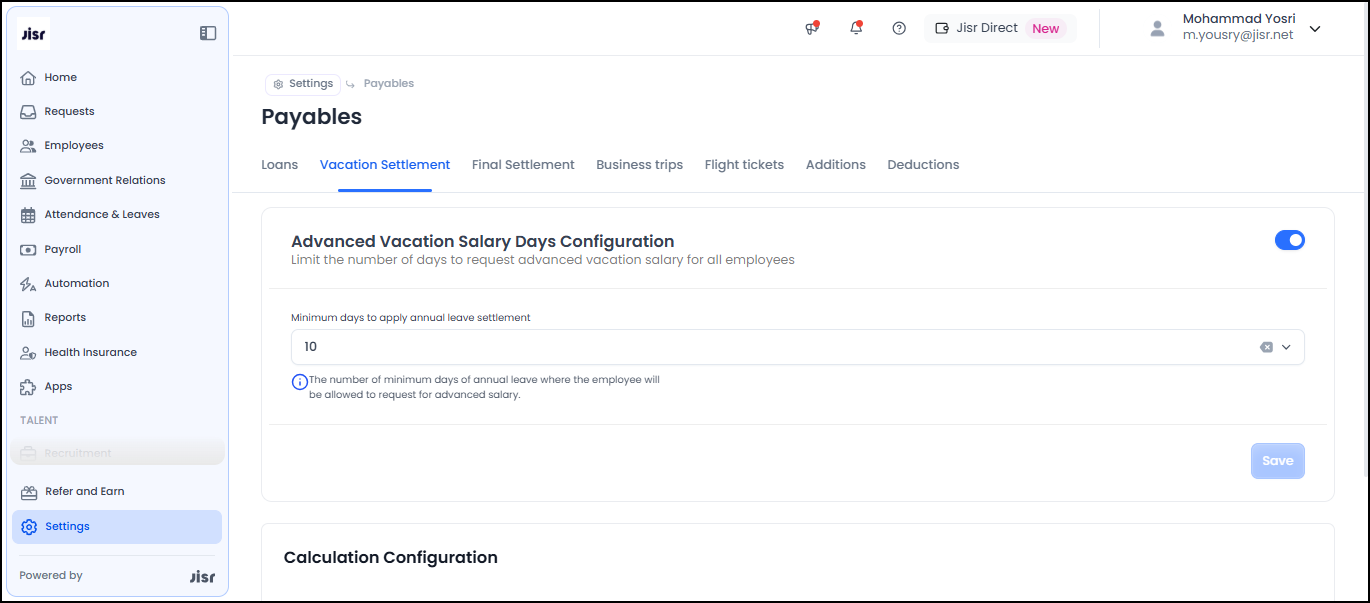This screenshot has width=1370, height=603.
Task: Open the announcements megaphone icon
Action: point(812,28)
